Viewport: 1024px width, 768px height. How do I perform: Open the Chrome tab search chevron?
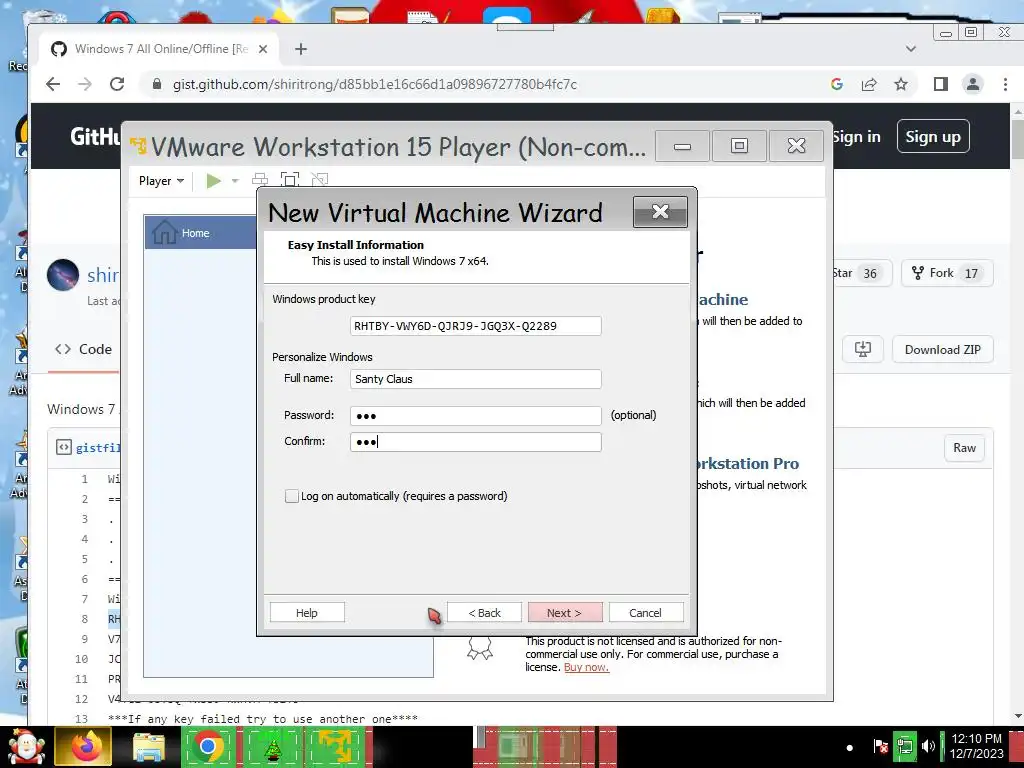tap(911, 49)
